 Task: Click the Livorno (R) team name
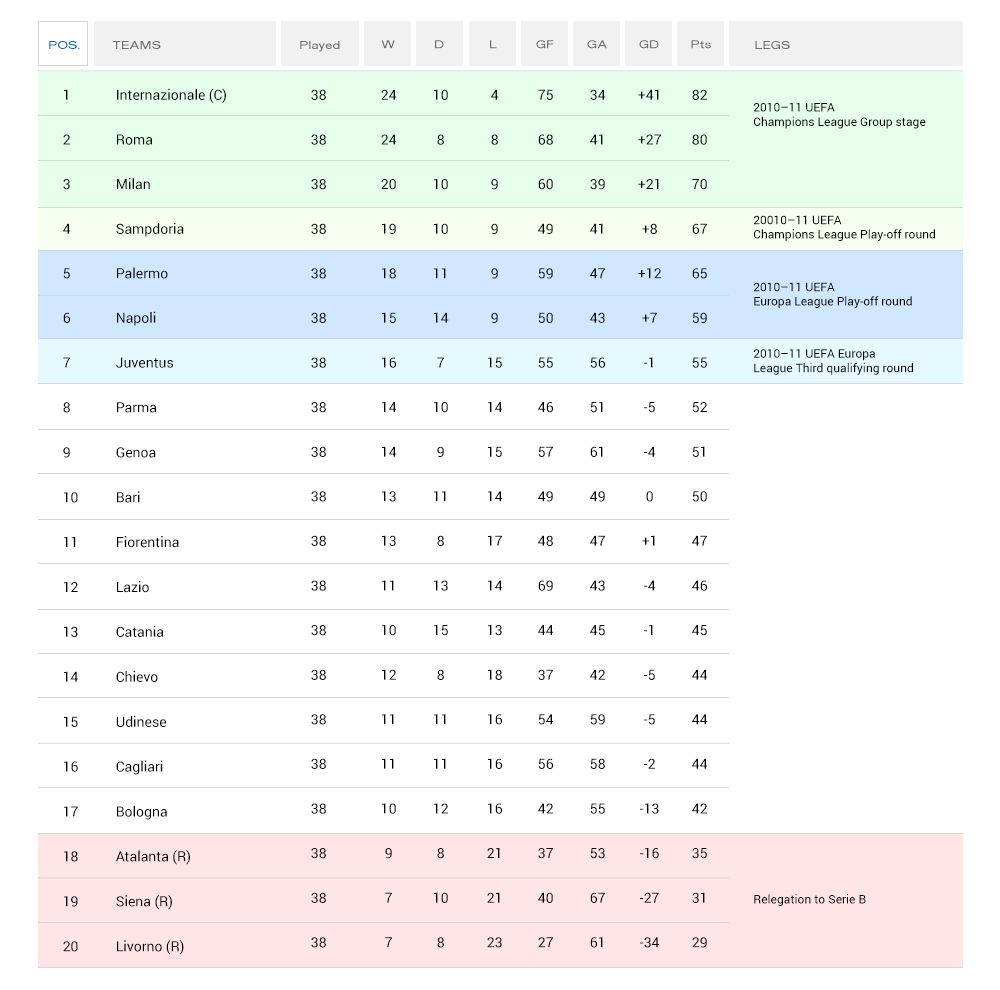click(150, 946)
